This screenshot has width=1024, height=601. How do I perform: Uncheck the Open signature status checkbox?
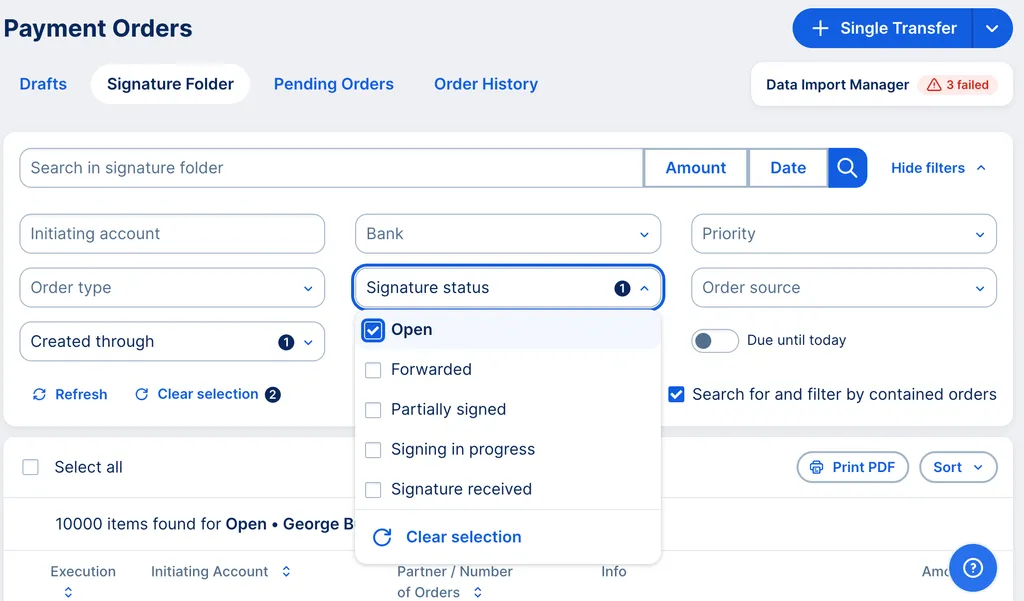coord(373,329)
